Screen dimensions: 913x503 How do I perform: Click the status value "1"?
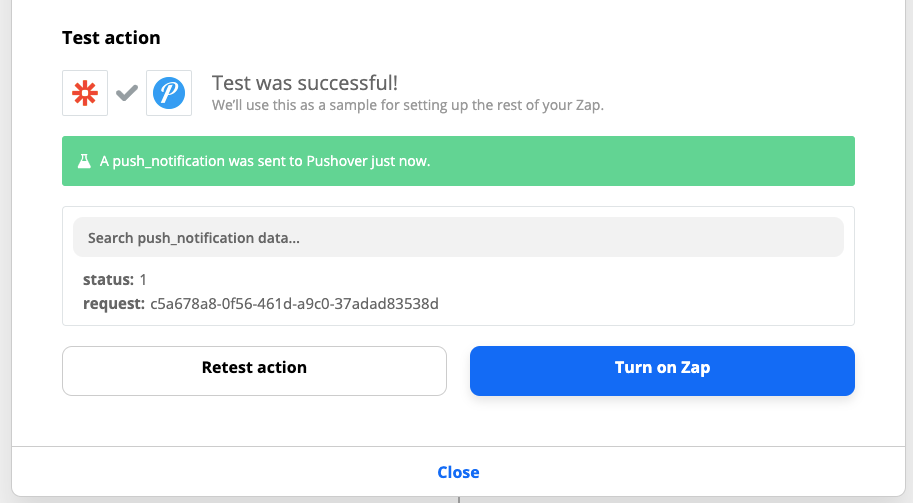pos(144,280)
